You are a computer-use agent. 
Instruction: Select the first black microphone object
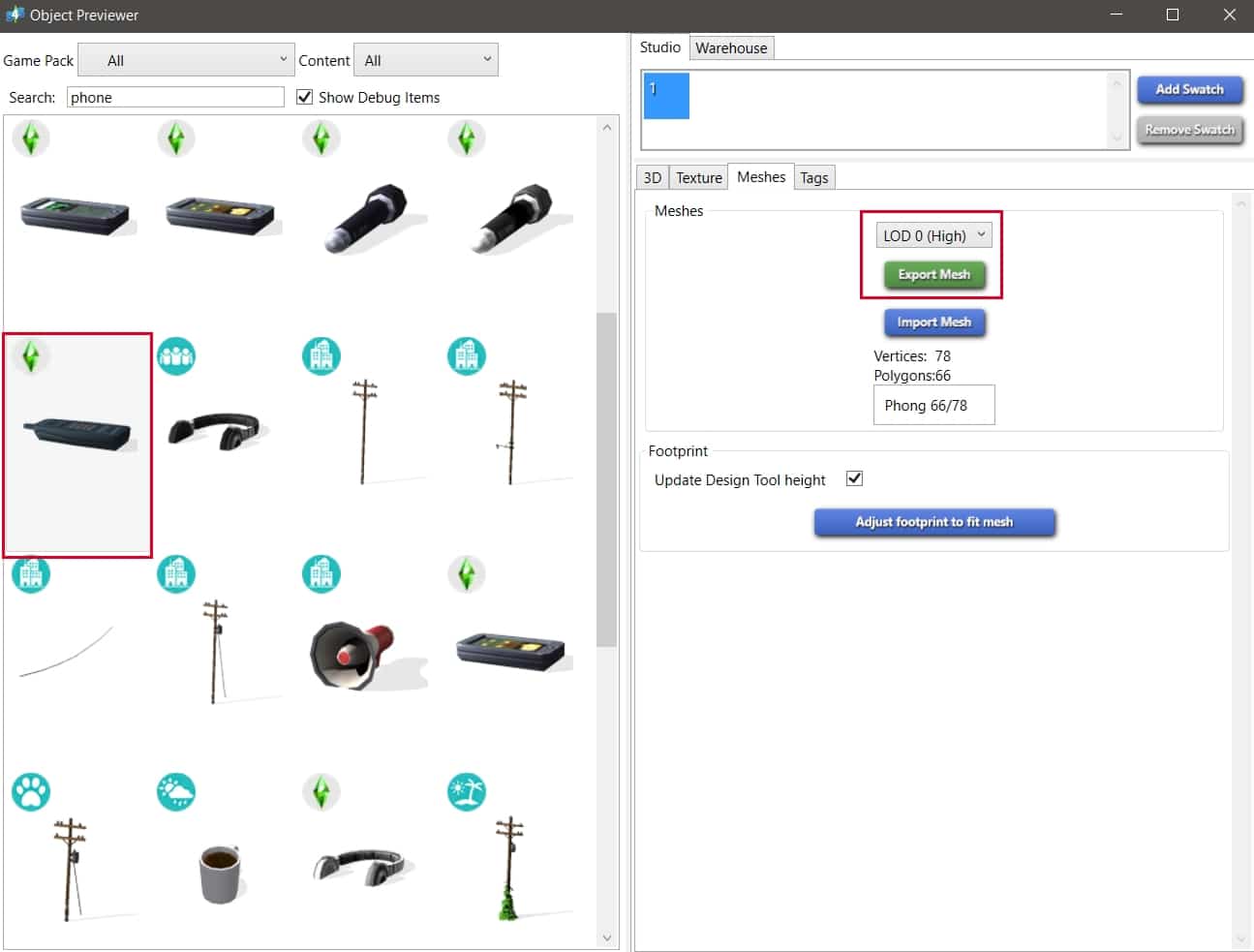click(x=369, y=217)
